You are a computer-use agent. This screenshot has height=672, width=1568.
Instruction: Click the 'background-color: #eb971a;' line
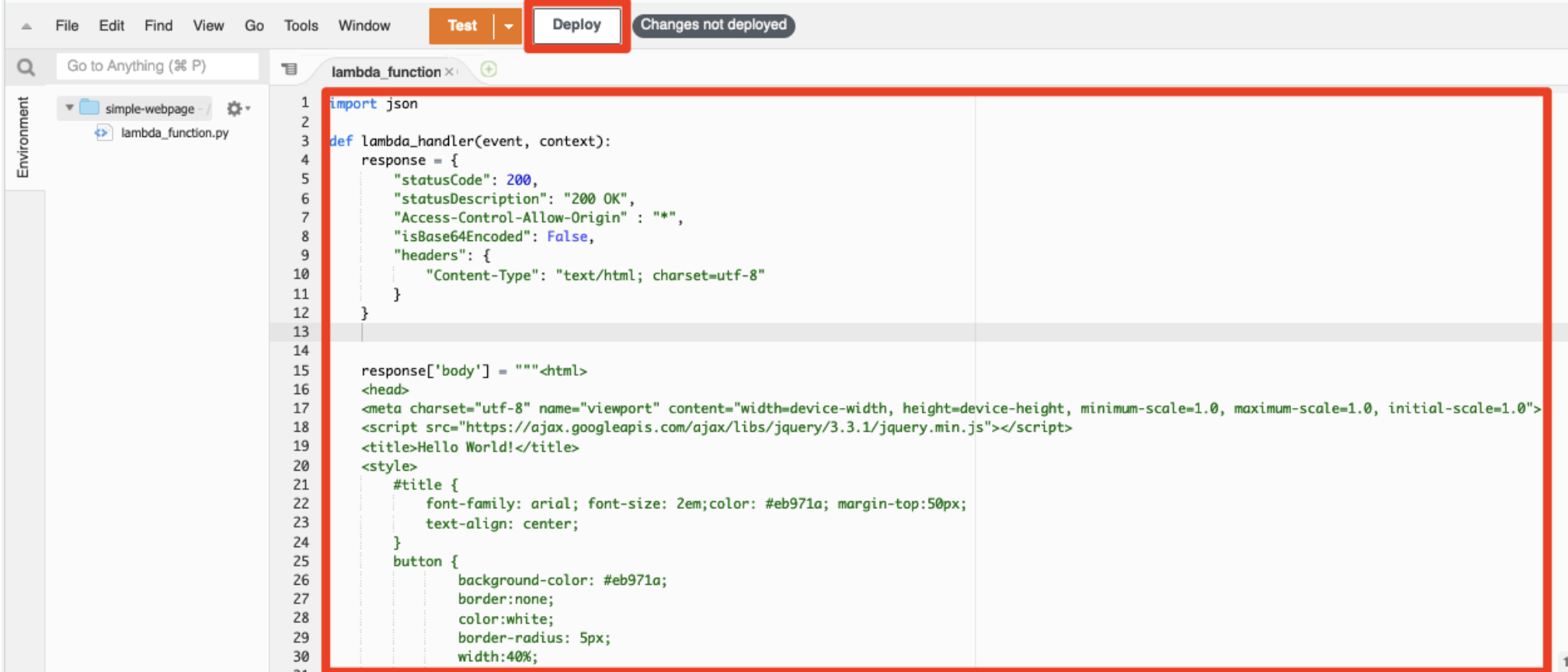(562, 580)
